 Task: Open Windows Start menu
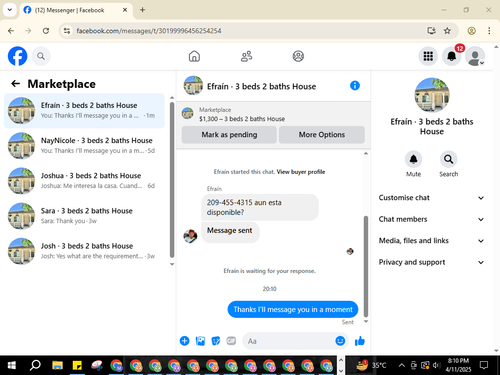click(x=12, y=366)
